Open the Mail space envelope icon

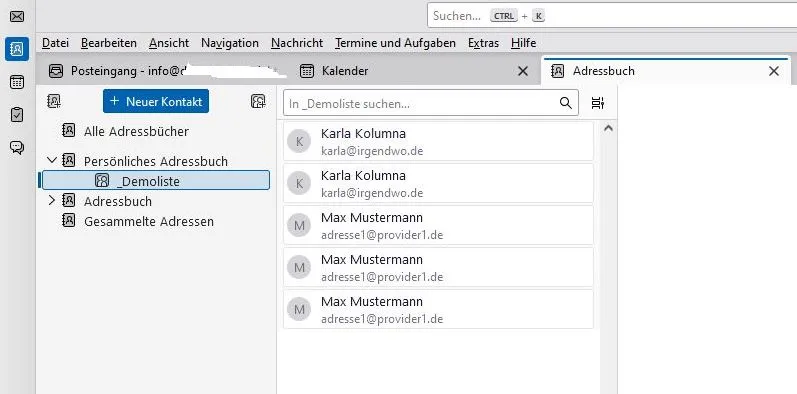coord(17,17)
